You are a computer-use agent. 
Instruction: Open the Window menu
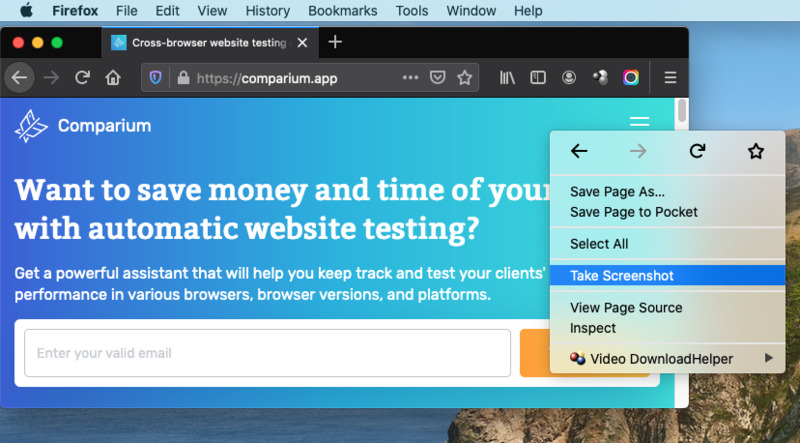click(x=471, y=11)
